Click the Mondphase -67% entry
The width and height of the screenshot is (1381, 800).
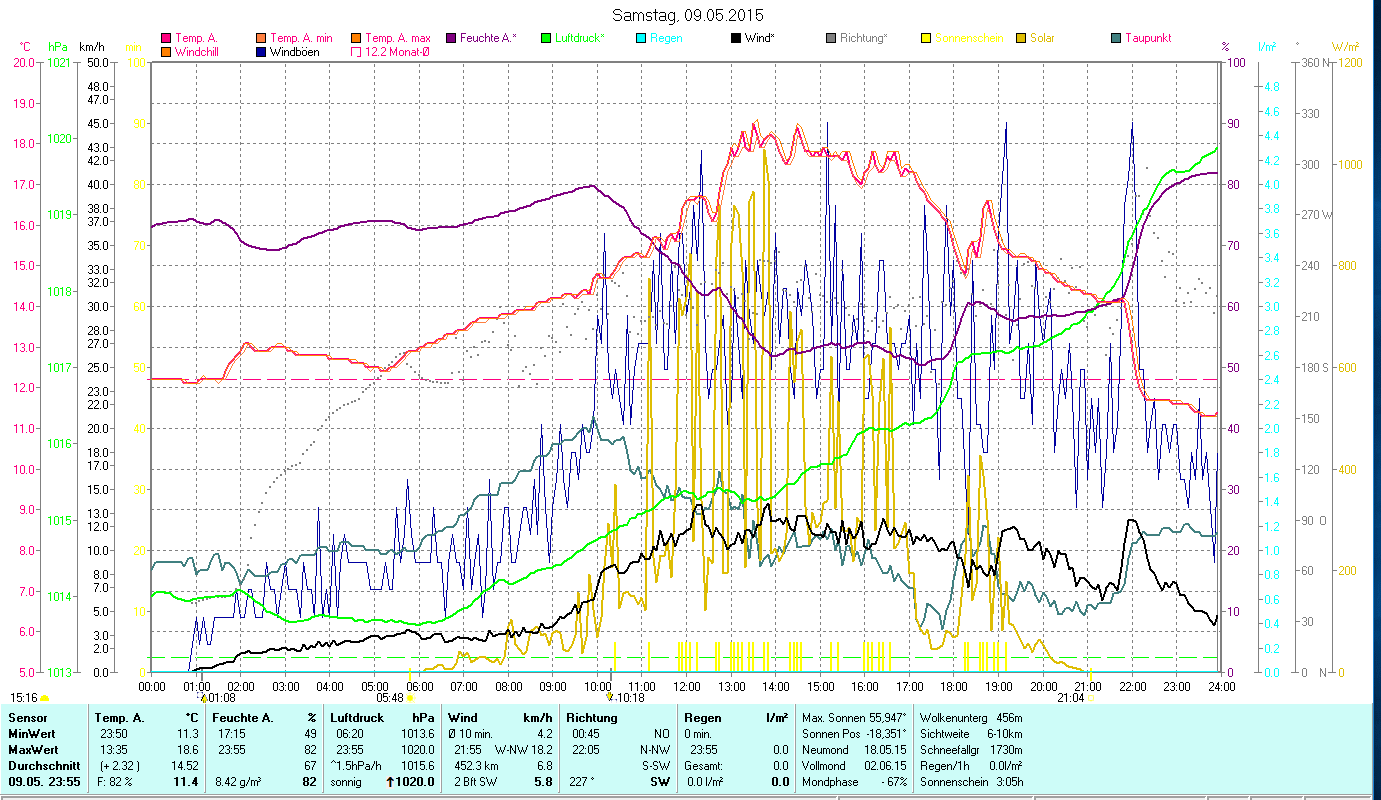[x=854, y=781]
